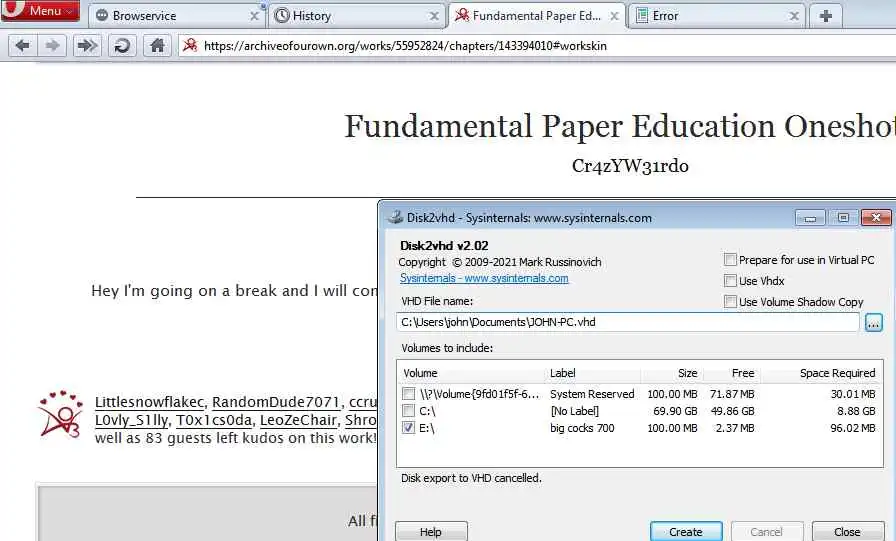
Task: Sort by Volume column header
Action: click(x=420, y=373)
